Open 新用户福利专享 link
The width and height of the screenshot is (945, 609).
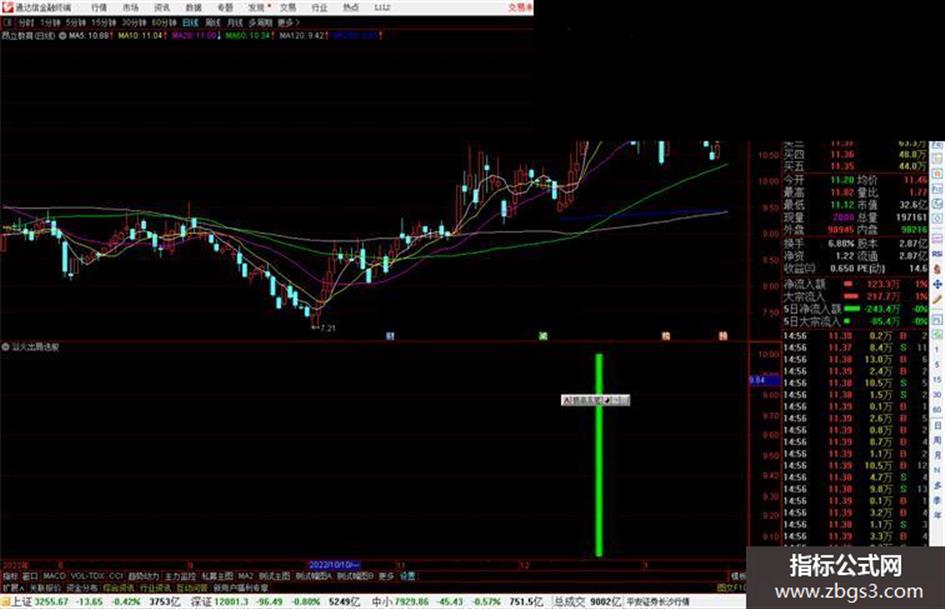click(x=241, y=587)
